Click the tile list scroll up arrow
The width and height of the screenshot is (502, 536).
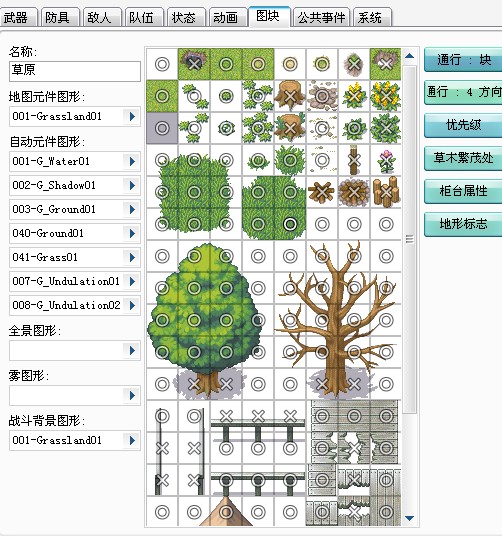click(x=410, y=56)
